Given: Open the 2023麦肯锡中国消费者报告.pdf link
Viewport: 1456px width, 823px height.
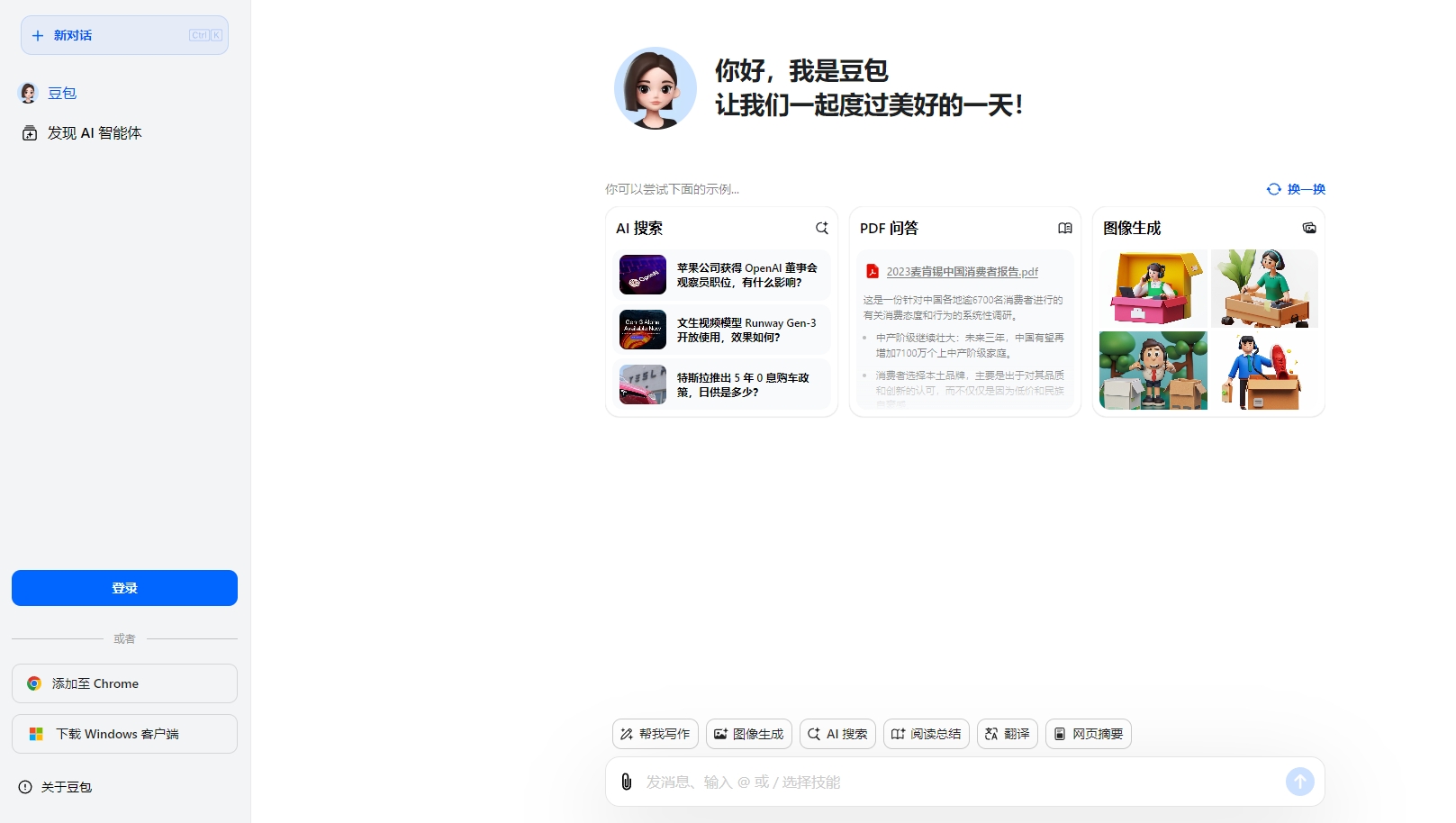Looking at the screenshot, I should [963, 271].
